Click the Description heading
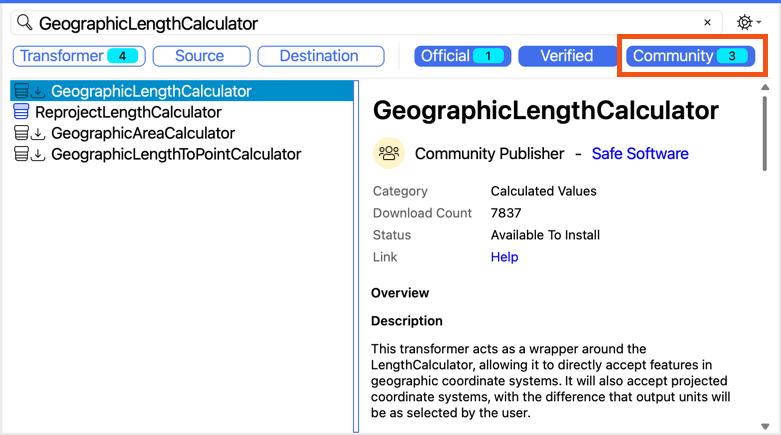Viewport: 781px width, 435px height. [407, 321]
